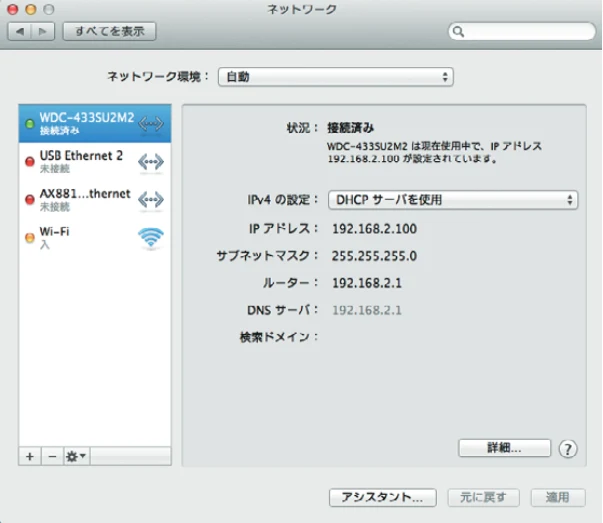The image size is (603, 523).
Task: Remove the selected service with the minus button
Action: [52, 456]
